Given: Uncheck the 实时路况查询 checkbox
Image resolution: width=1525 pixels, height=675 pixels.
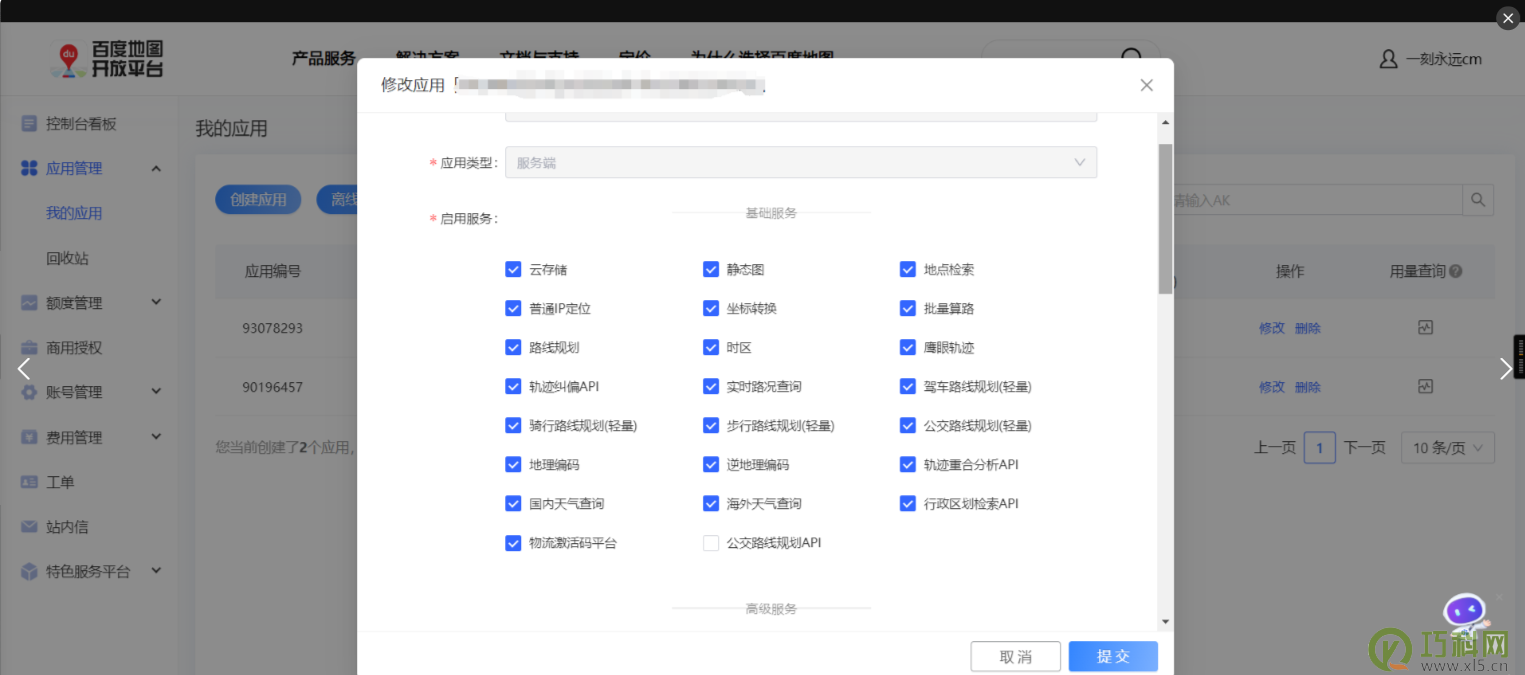Looking at the screenshot, I should coord(711,386).
